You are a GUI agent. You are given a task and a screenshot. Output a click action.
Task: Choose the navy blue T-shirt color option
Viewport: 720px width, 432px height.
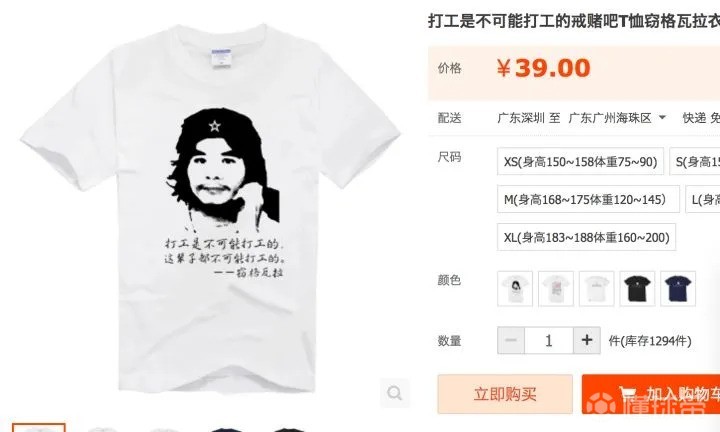point(678,288)
